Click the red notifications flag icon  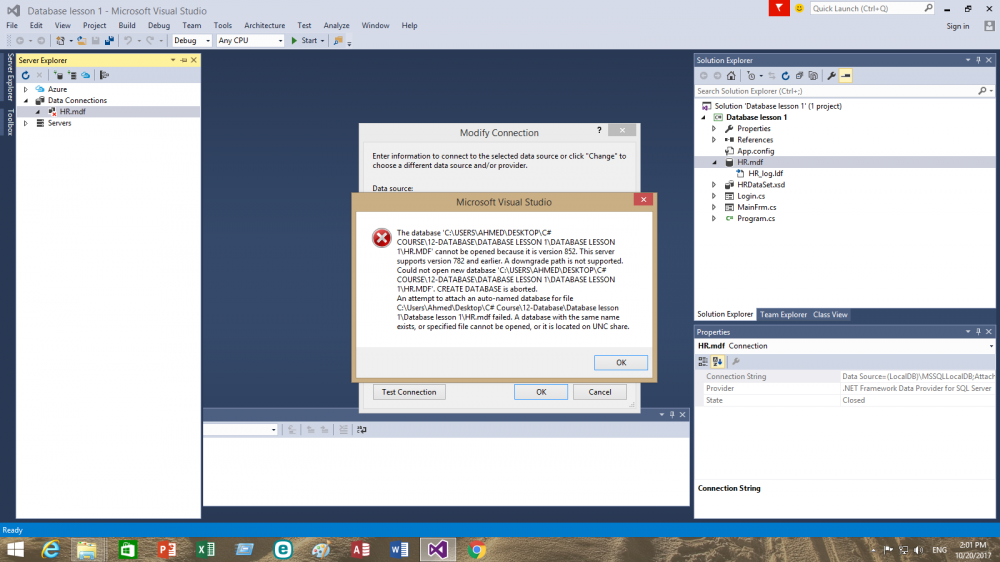coord(779,8)
